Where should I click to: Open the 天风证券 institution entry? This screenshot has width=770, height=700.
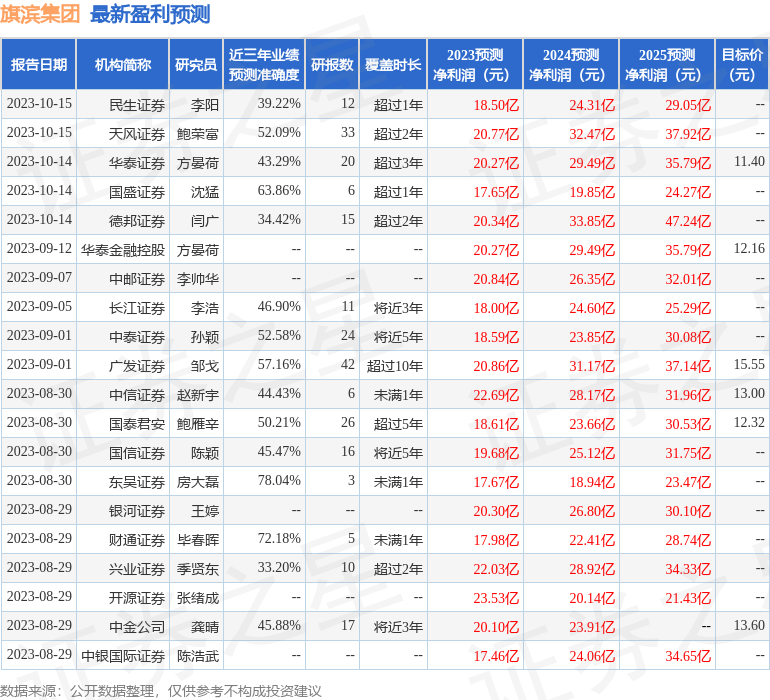point(137,133)
